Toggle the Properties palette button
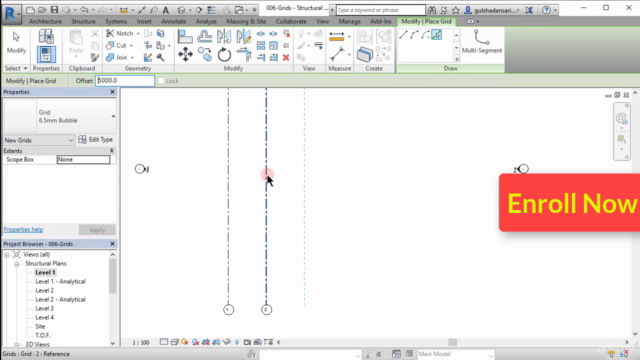The image size is (640, 360). tap(46, 54)
